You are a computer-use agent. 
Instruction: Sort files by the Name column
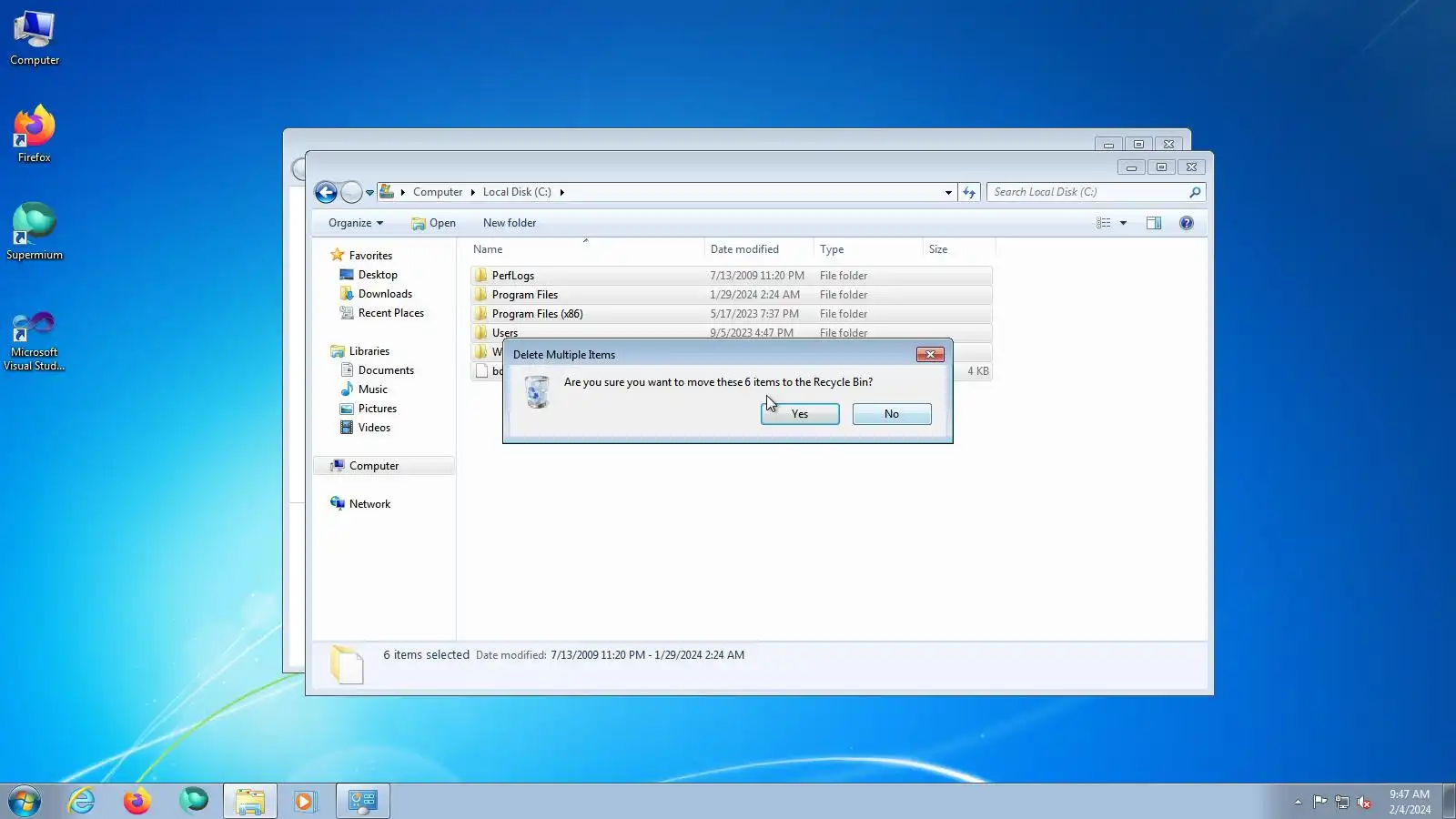pos(586,249)
